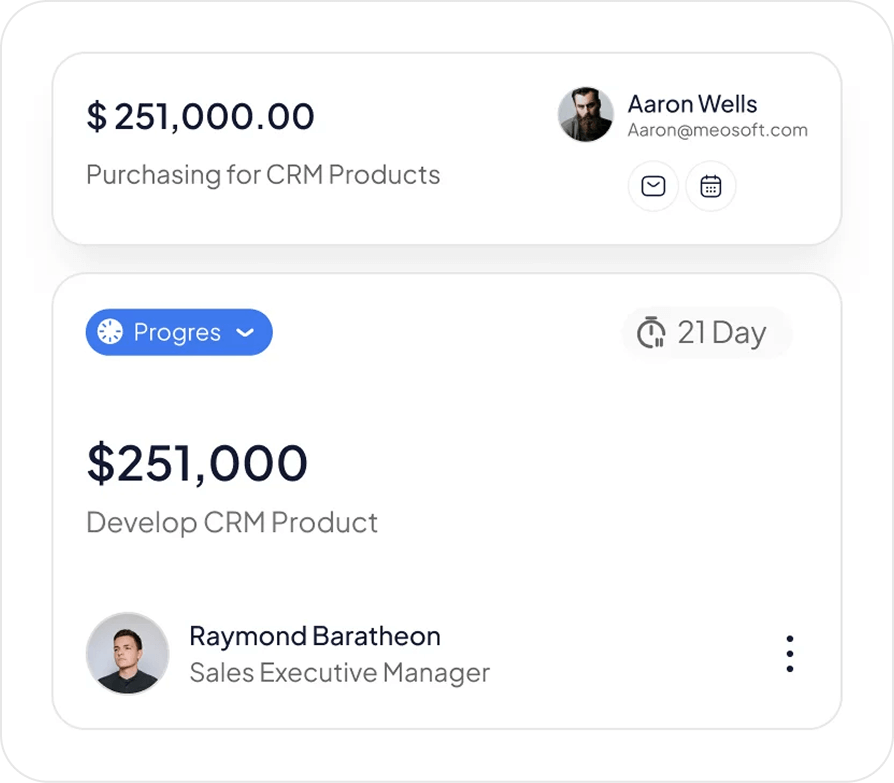Viewport: 894px width, 783px height.
Task: Click the 21 Day duration text
Action: (721, 332)
